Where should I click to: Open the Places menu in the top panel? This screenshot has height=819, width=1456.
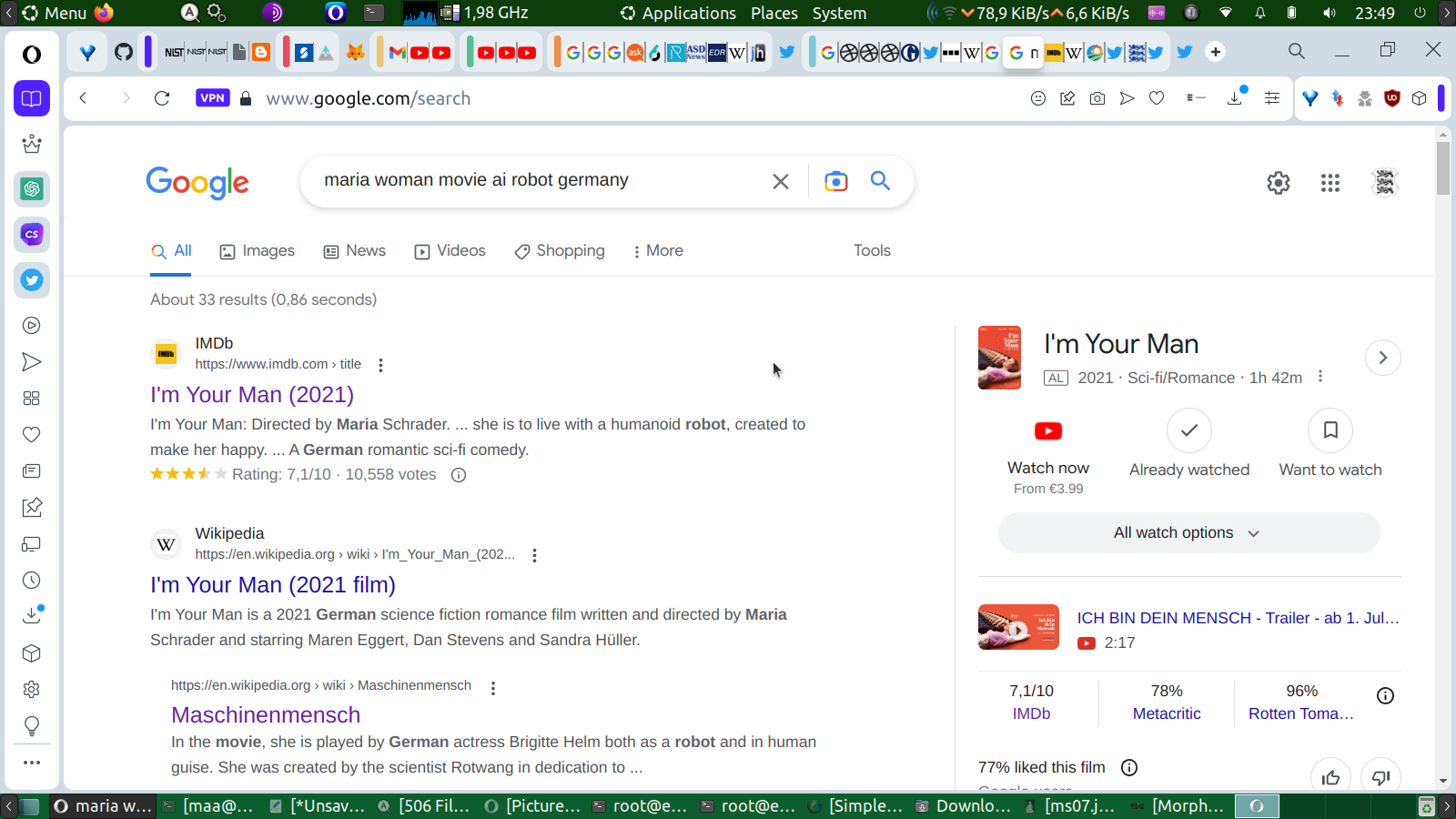coord(774,13)
